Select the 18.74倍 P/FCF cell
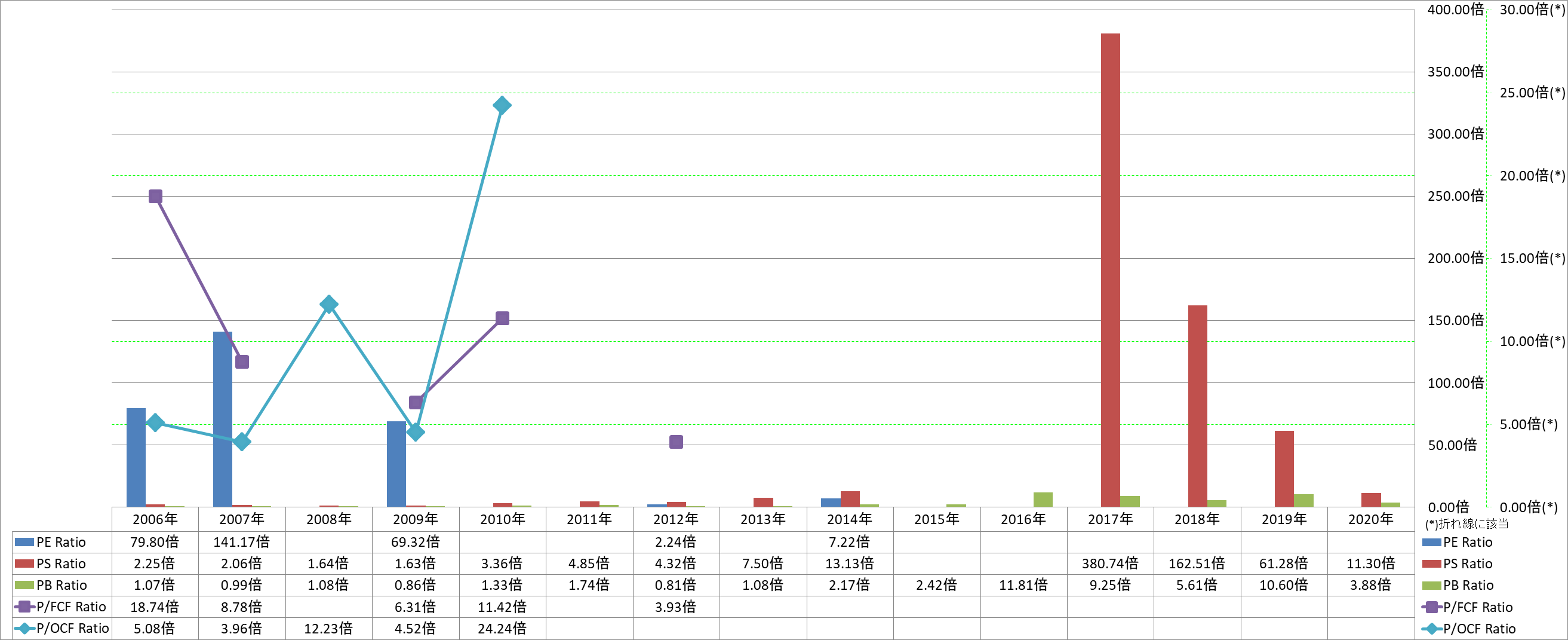Image resolution: width=1568 pixels, height=640 pixels. coord(155,607)
